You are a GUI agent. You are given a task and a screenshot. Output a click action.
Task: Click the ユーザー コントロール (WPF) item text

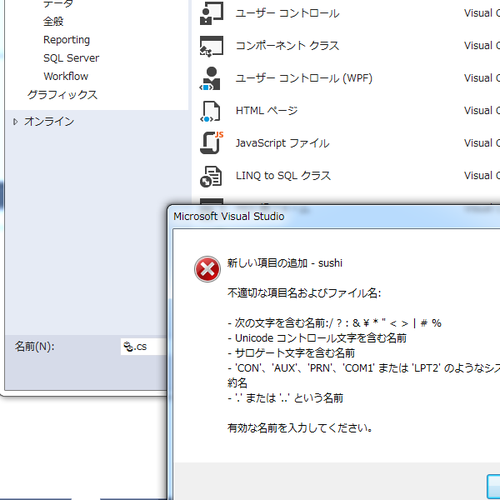pos(304,78)
